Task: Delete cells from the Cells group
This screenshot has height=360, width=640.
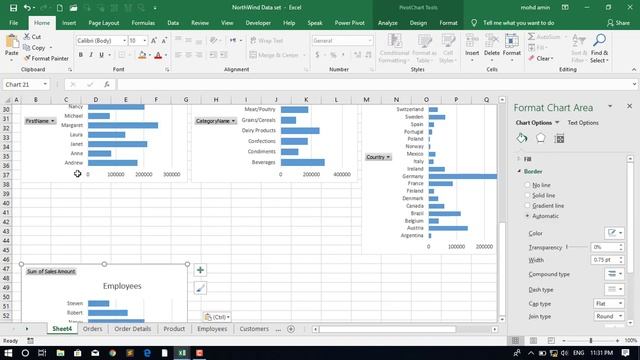Action: pyautogui.click(x=491, y=48)
